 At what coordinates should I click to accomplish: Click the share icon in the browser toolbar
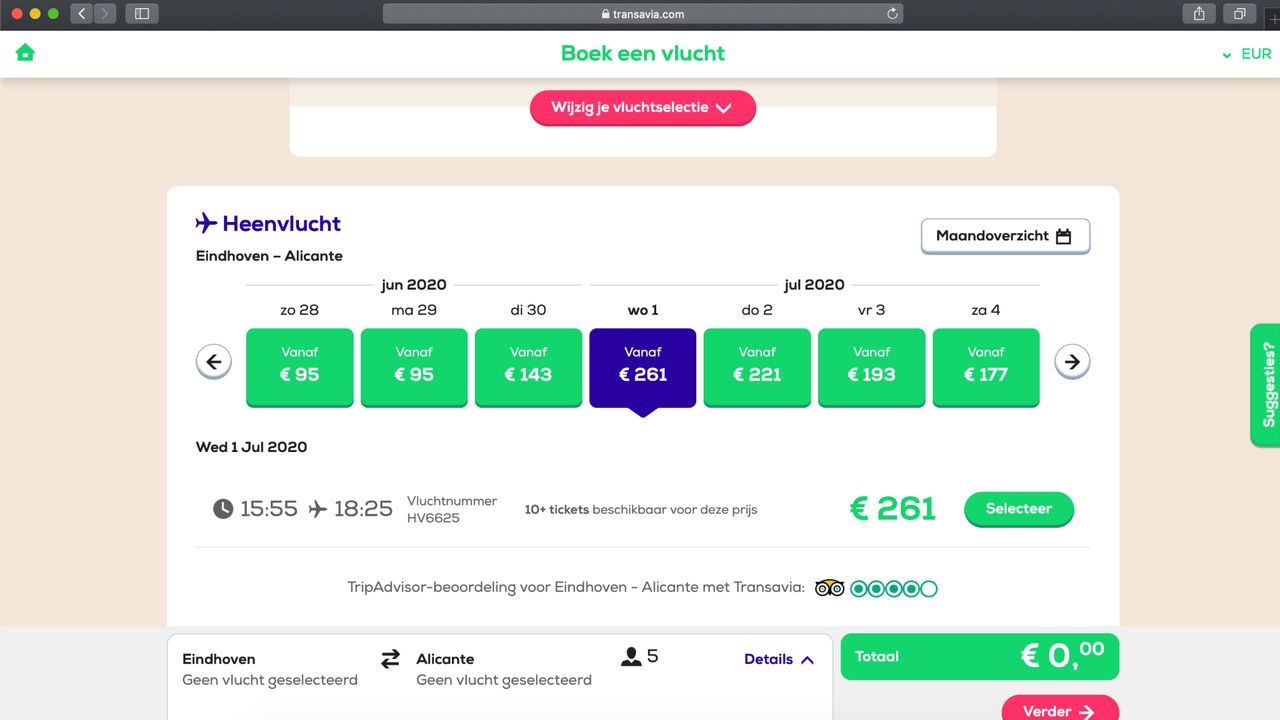click(x=1197, y=14)
